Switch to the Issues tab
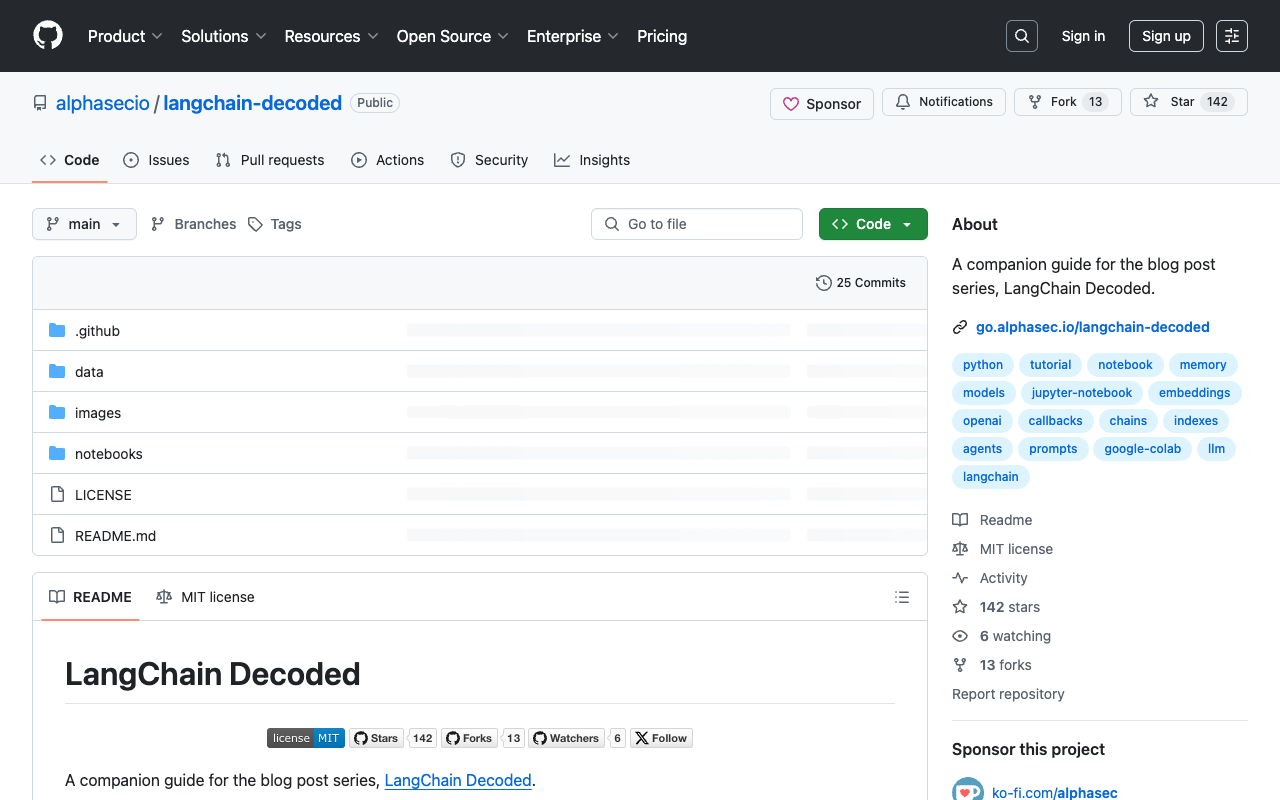The height and width of the screenshot is (800, 1280). [156, 160]
